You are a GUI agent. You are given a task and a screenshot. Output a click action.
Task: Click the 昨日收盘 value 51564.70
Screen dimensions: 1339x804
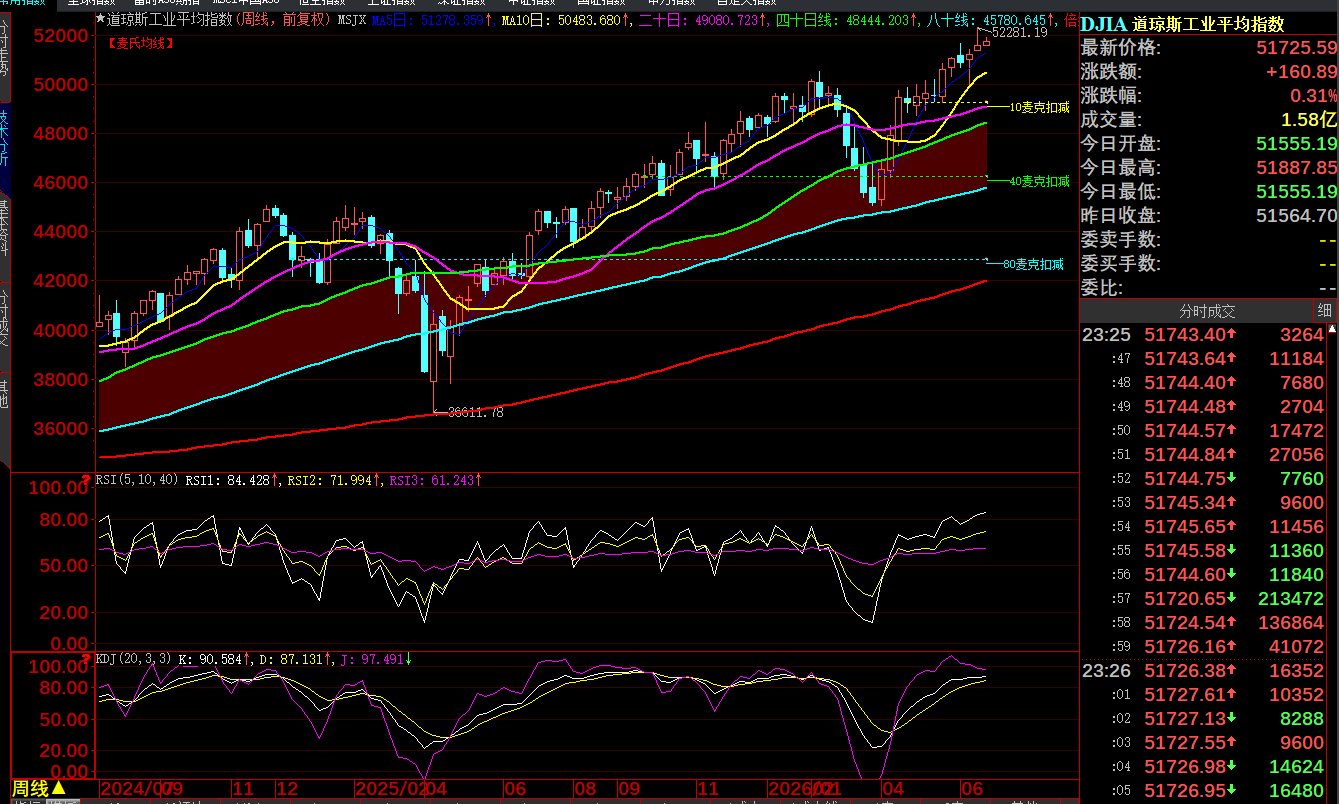pyautogui.click(x=1296, y=216)
